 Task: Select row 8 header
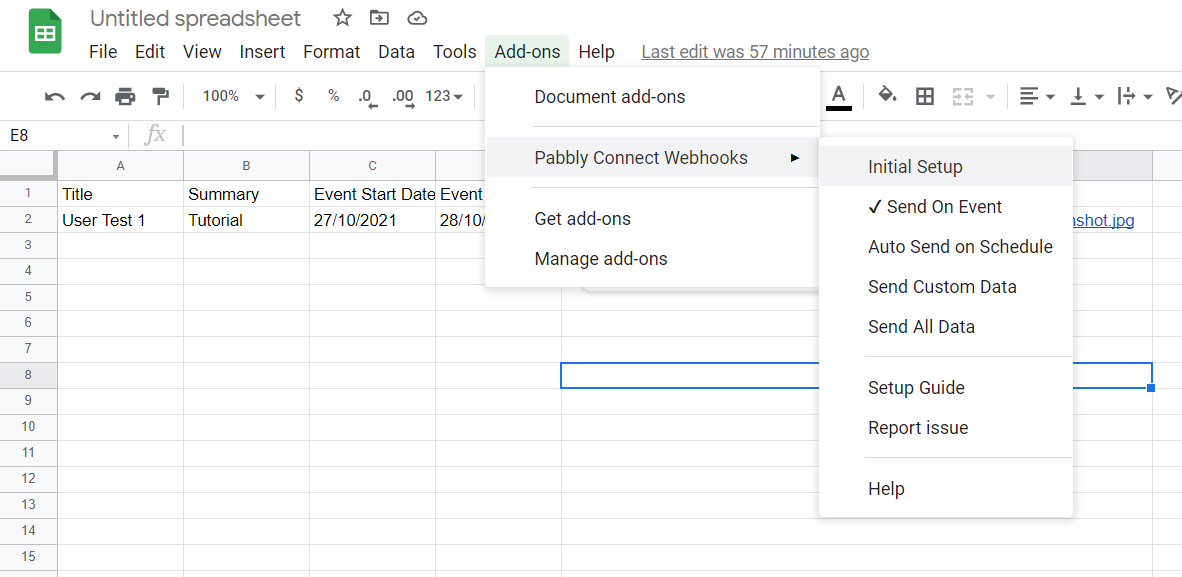(29, 375)
